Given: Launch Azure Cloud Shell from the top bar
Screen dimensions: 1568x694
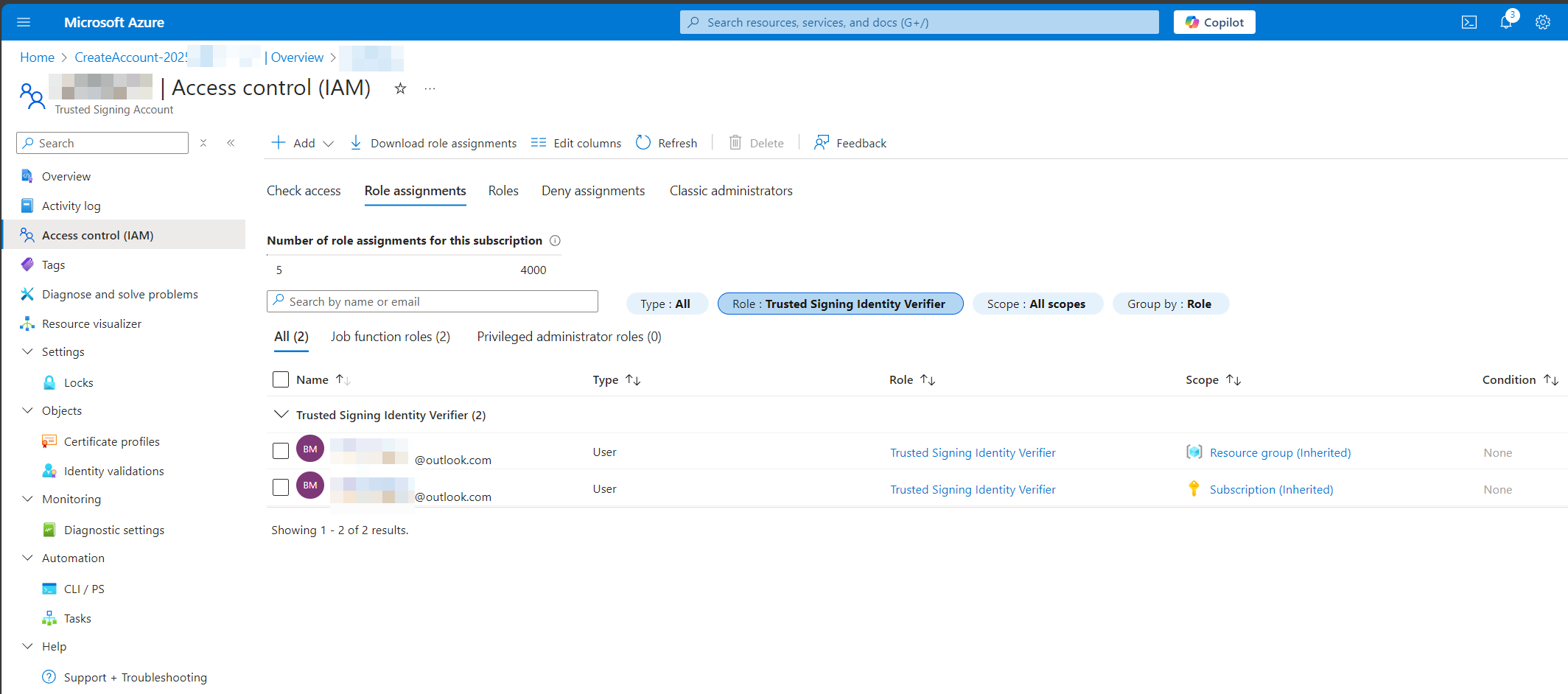Looking at the screenshot, I should coord(1469,22).
